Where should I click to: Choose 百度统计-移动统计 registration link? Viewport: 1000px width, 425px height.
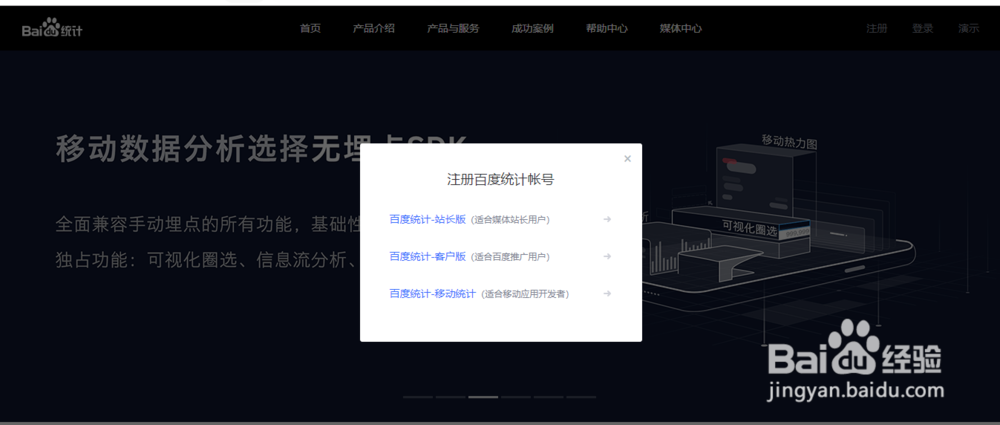point(432,294)
